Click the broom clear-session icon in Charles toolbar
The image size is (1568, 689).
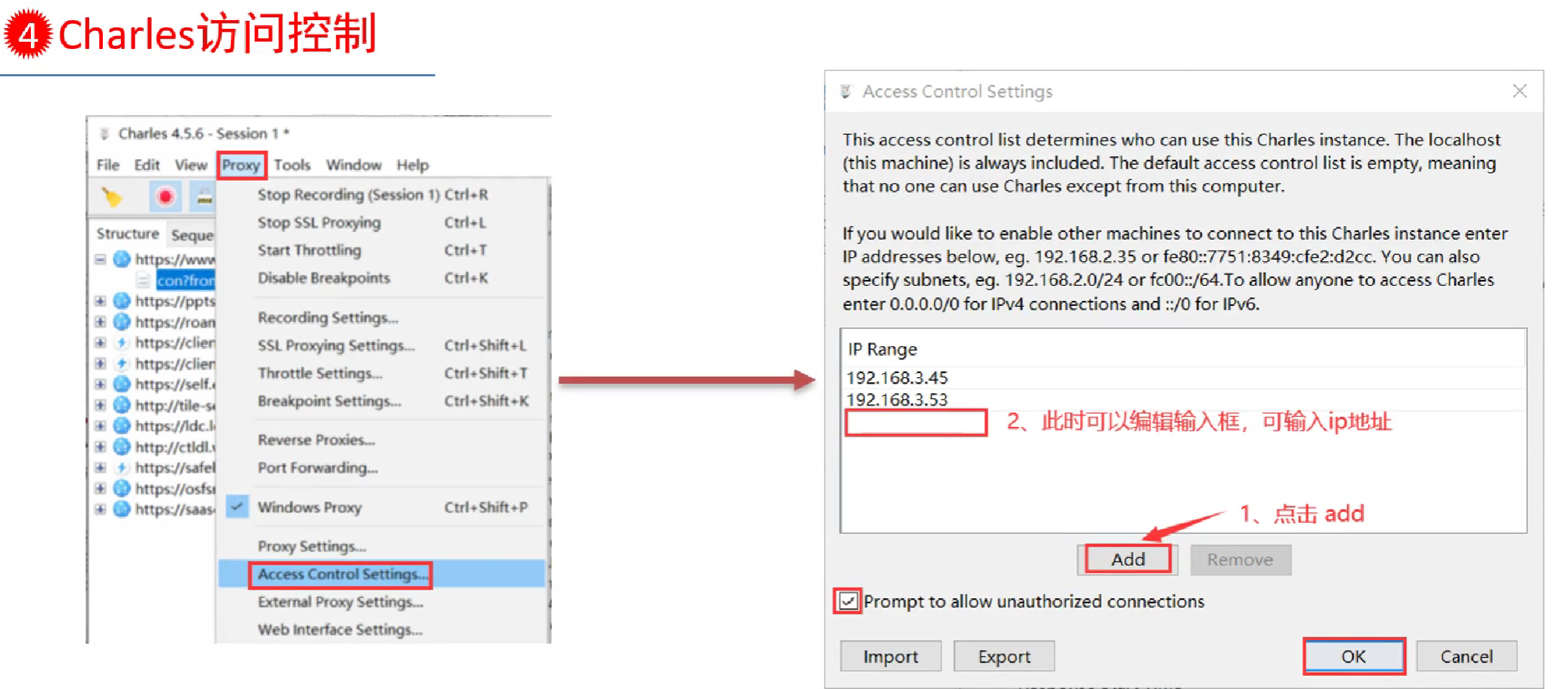pyautogui.click(x=112, y=197)
